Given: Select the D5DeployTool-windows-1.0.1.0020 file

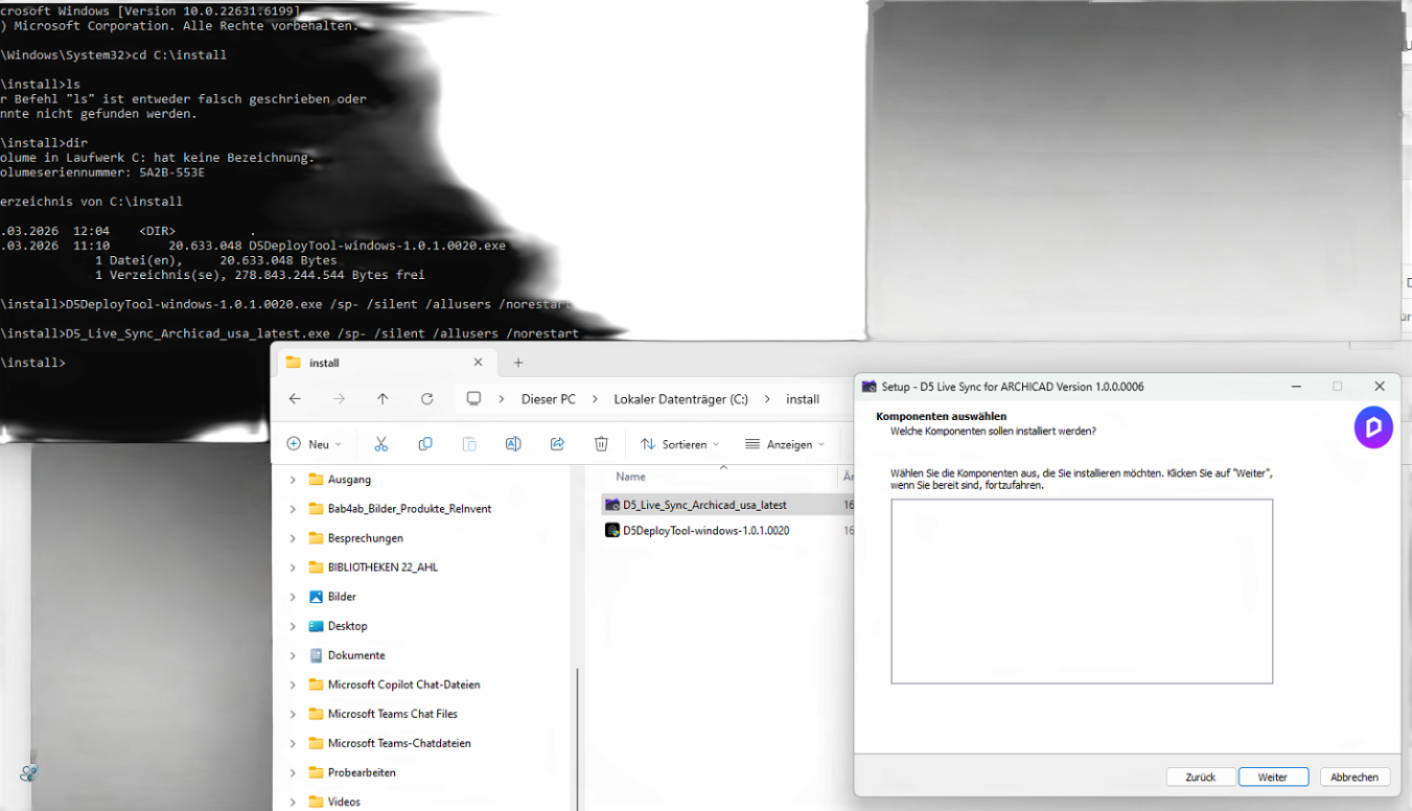Looking at the screenshot, I should click(705, 531).
